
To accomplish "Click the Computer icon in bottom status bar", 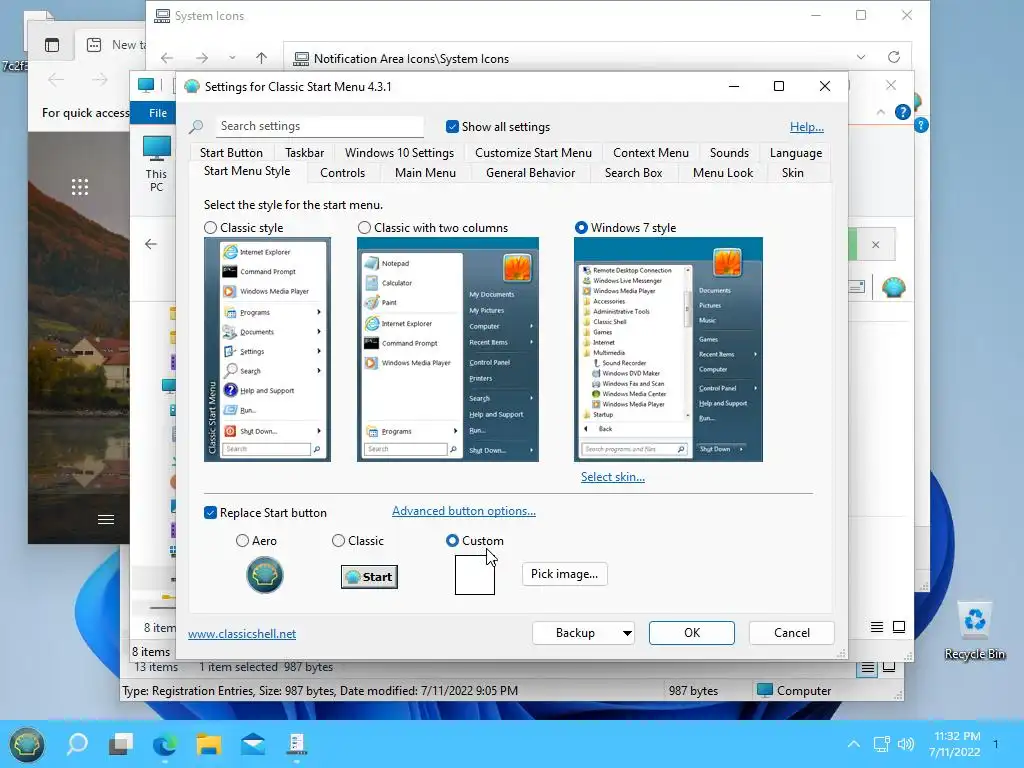I will click(765, 690).
